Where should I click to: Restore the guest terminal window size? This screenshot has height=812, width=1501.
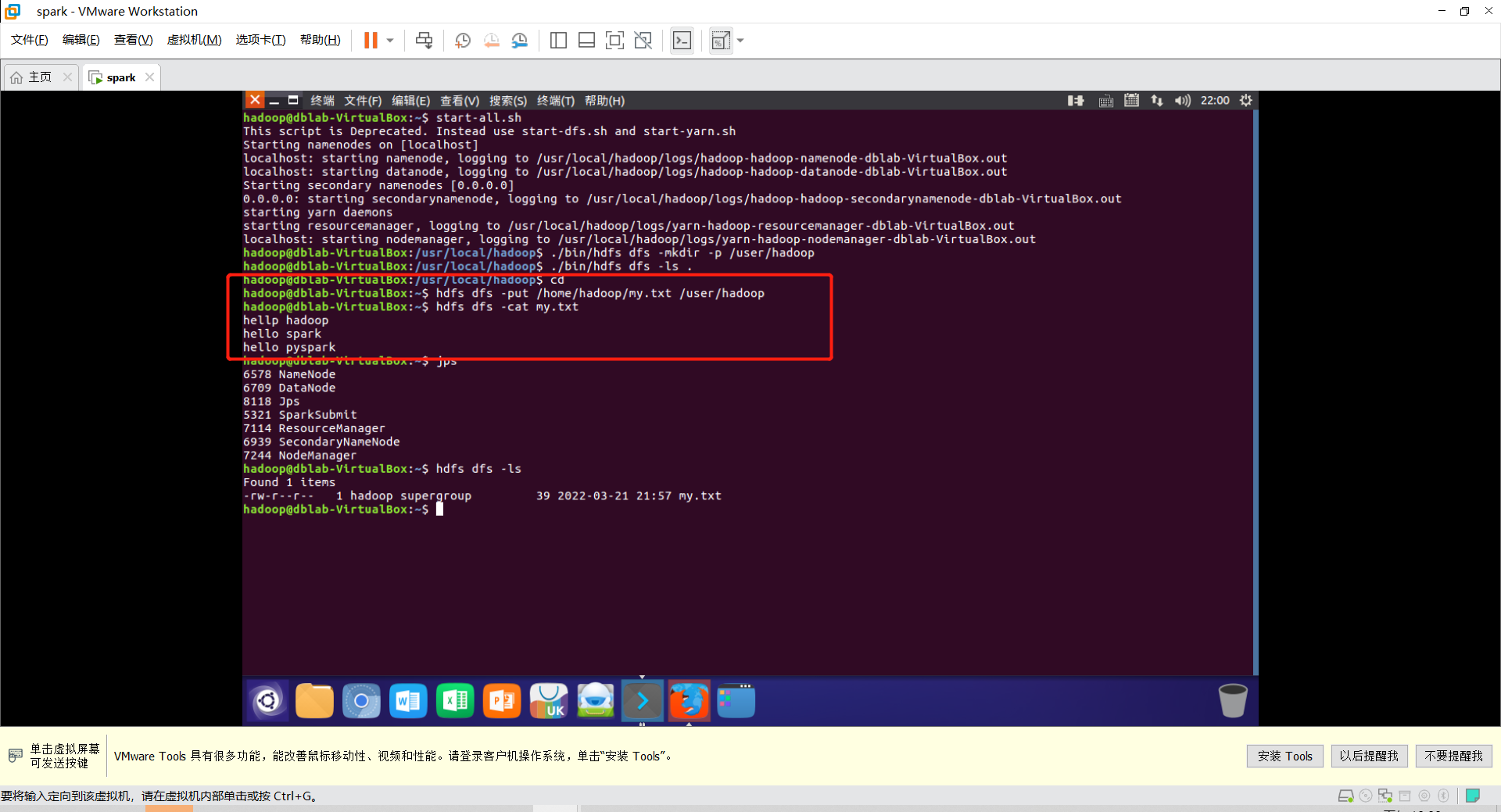[293, 100]
